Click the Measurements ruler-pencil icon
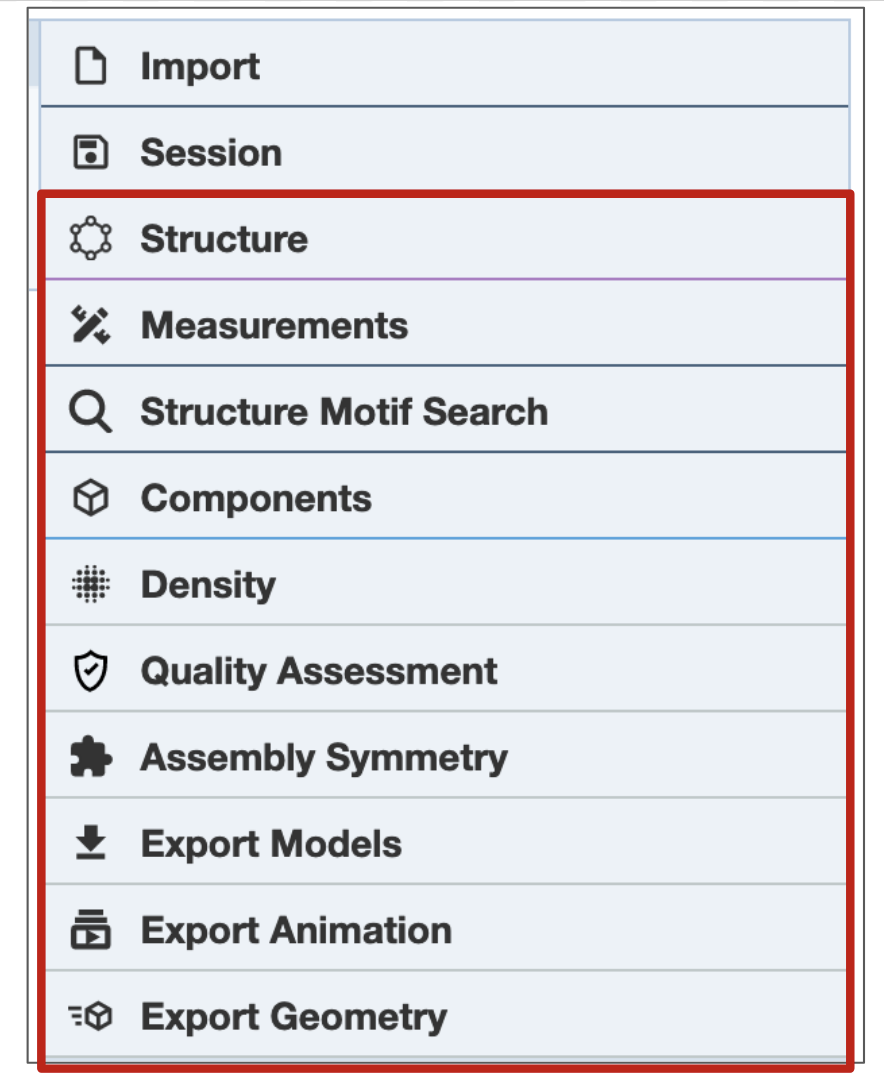Image resolution: width=884 pixels, height=1088 pixels. 91,326
